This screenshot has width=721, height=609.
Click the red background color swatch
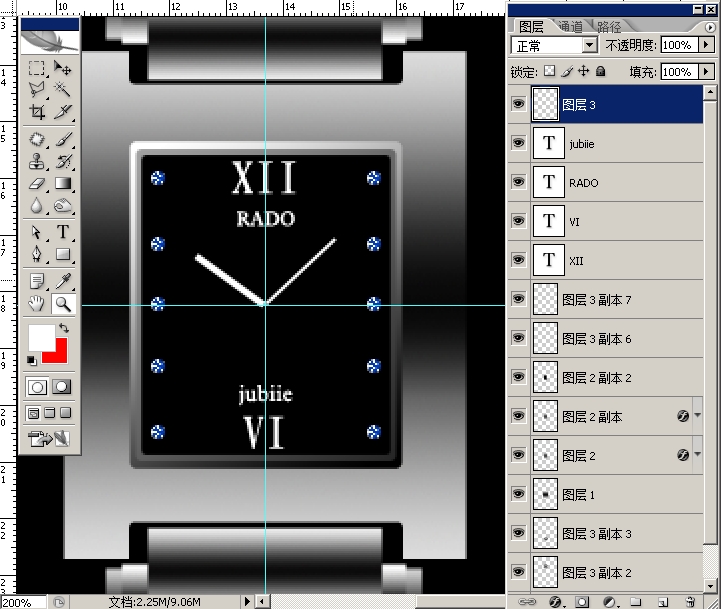click(61, 356)
